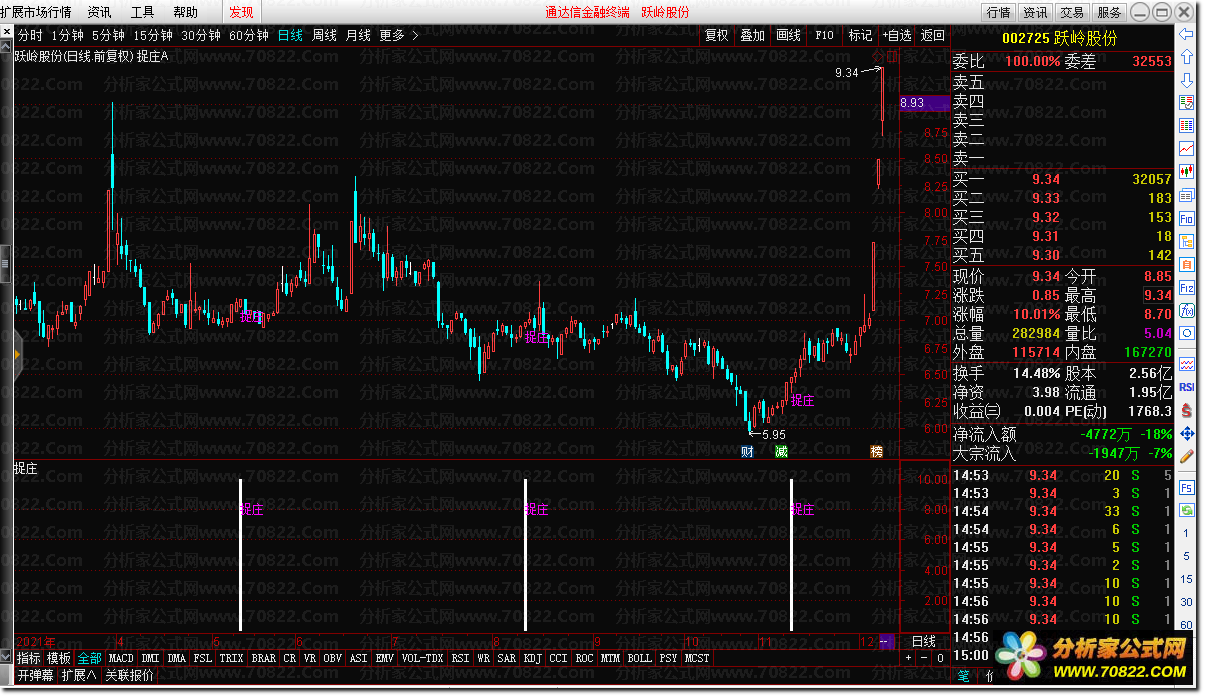Click the 叠加 toolbar button
The height and width of the screenshot is (696, 1205).
[752, 35]
